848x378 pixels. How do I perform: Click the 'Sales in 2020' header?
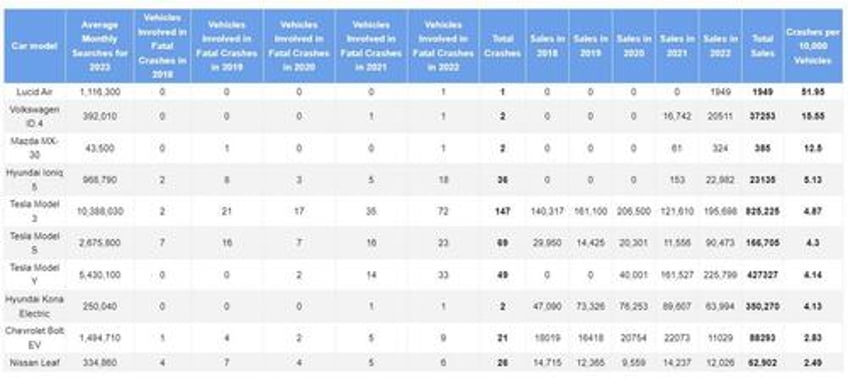point(633,47)
